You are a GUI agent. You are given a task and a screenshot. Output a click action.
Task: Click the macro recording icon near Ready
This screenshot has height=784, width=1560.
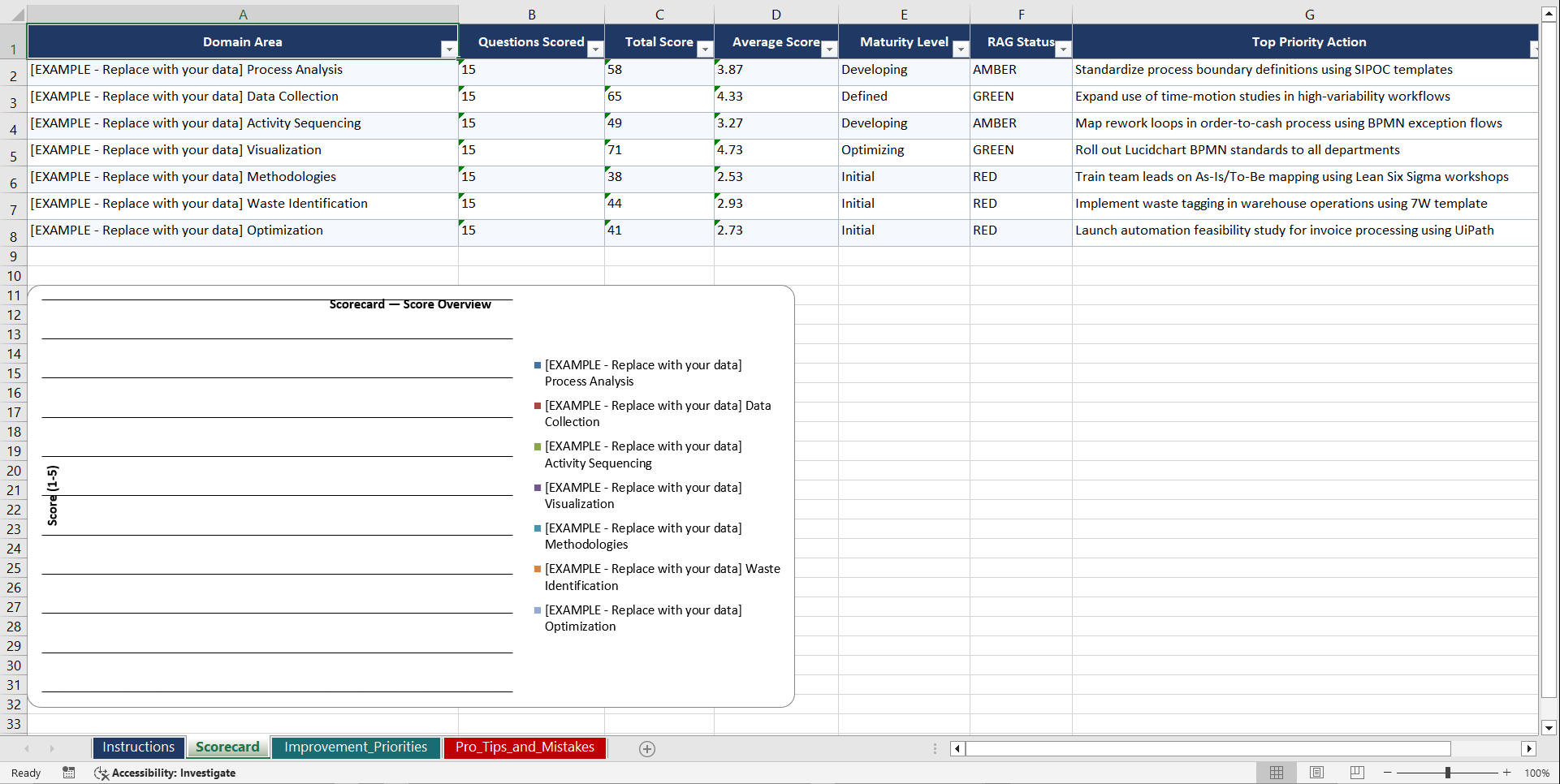69,773
